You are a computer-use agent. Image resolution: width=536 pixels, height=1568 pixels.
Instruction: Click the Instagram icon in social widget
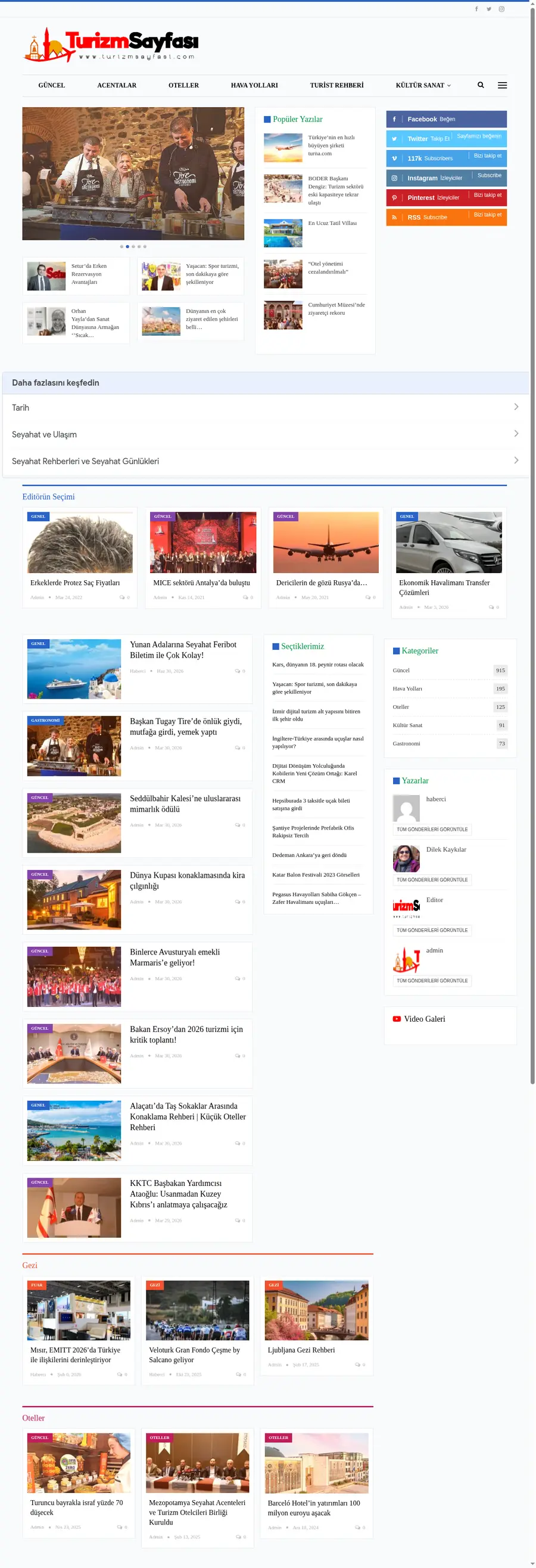(394, 179)
